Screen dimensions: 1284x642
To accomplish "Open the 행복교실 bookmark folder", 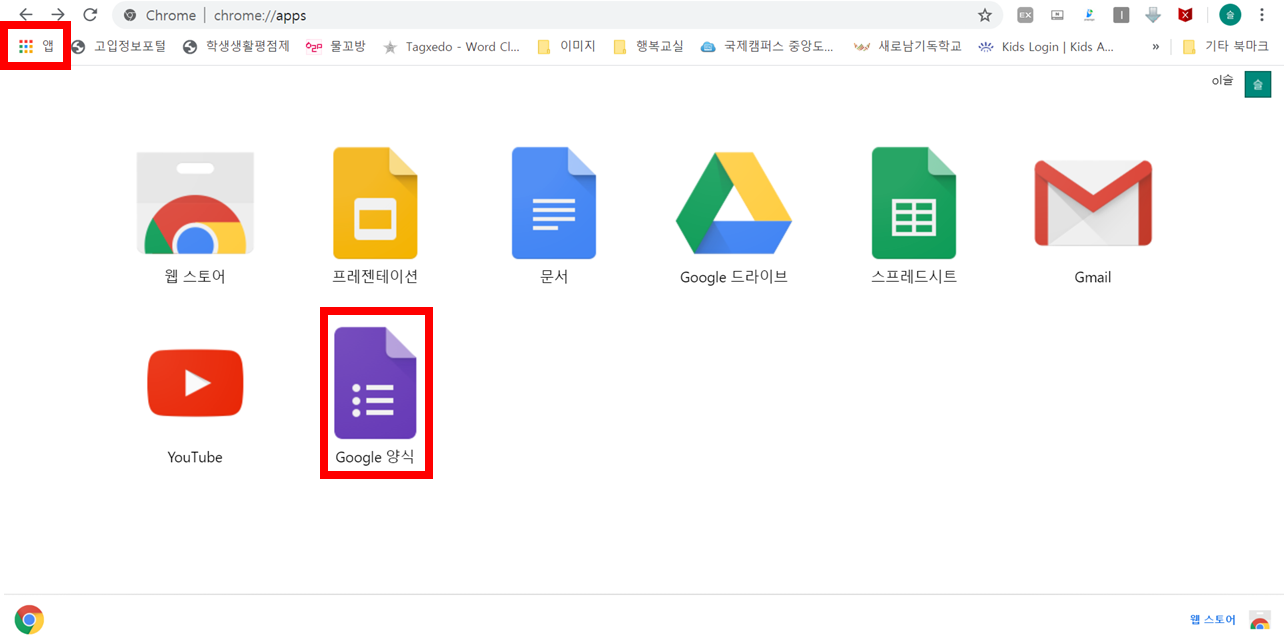I will (648, 46).
